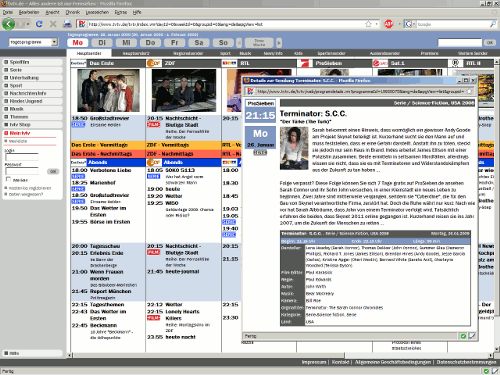
Task: Click the Diese Woche button
Action: 259,43
